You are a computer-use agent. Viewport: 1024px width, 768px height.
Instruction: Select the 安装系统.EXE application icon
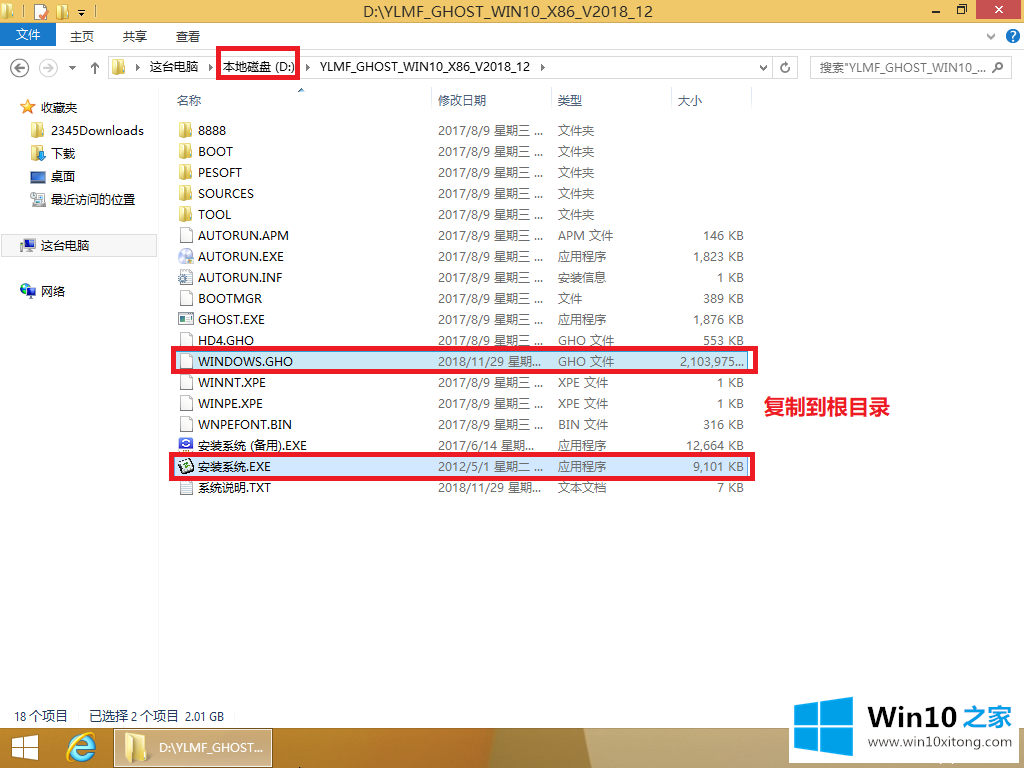[185, 466]
